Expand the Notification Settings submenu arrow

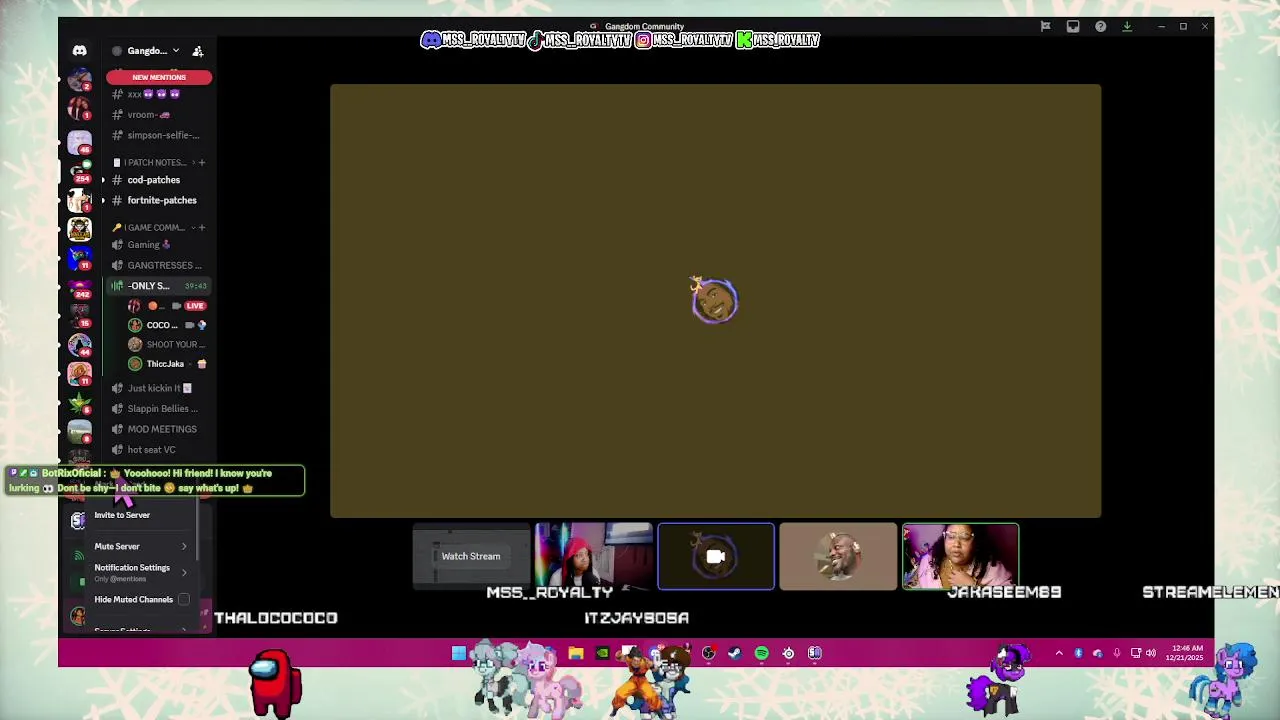point(184,572)
